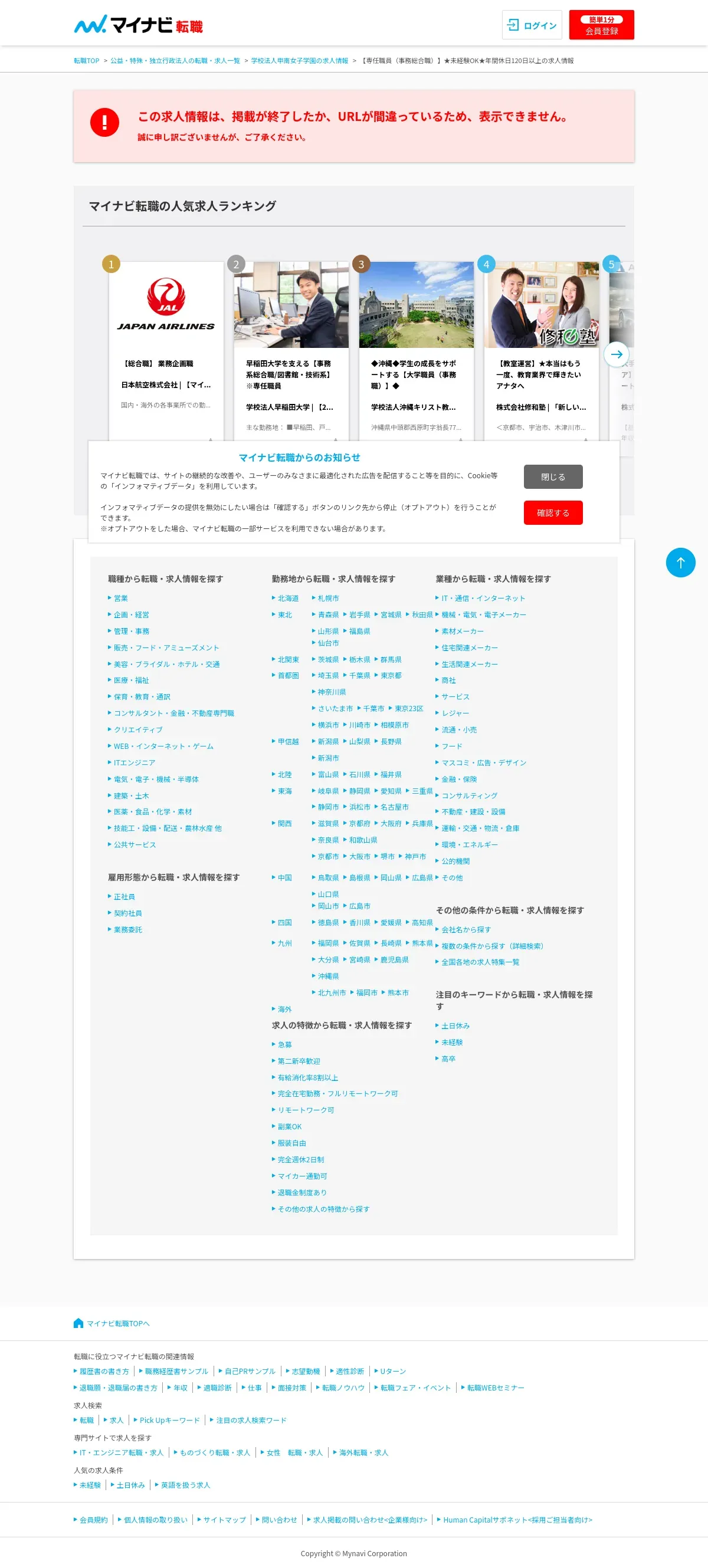Viewport: 708px width, 1568px height.
Task: Click the red exclamation warning icon
Action: click(104, 122)
